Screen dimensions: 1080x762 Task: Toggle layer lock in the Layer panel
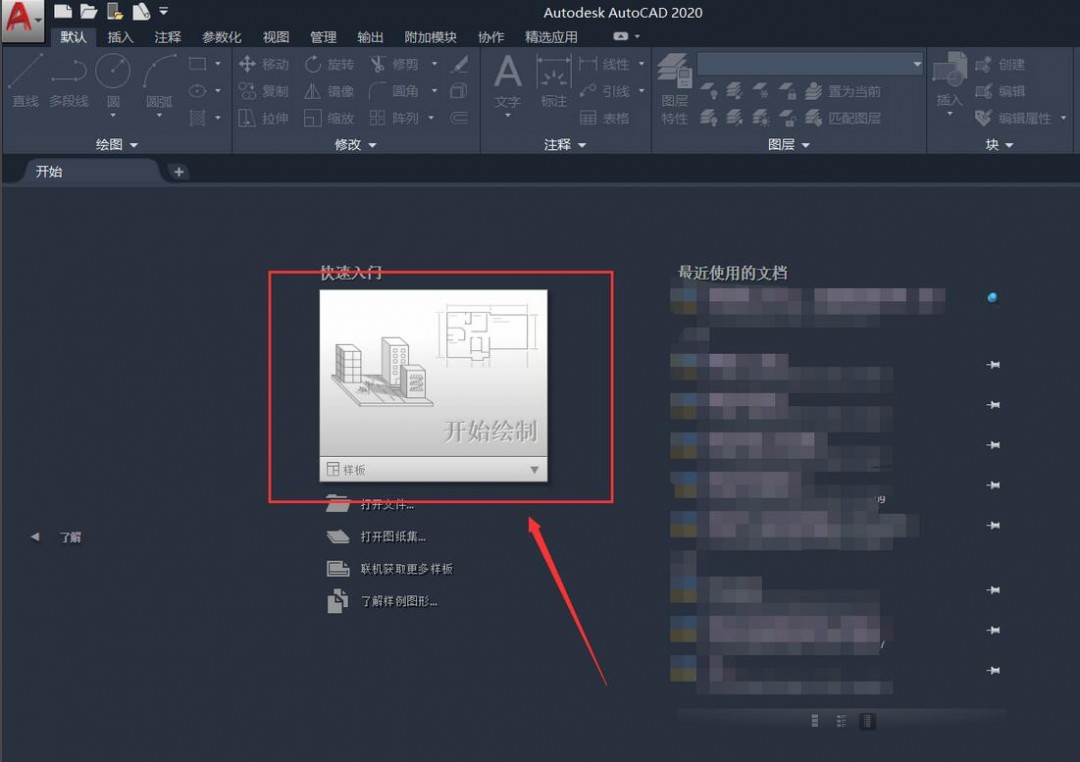(786, 91)
